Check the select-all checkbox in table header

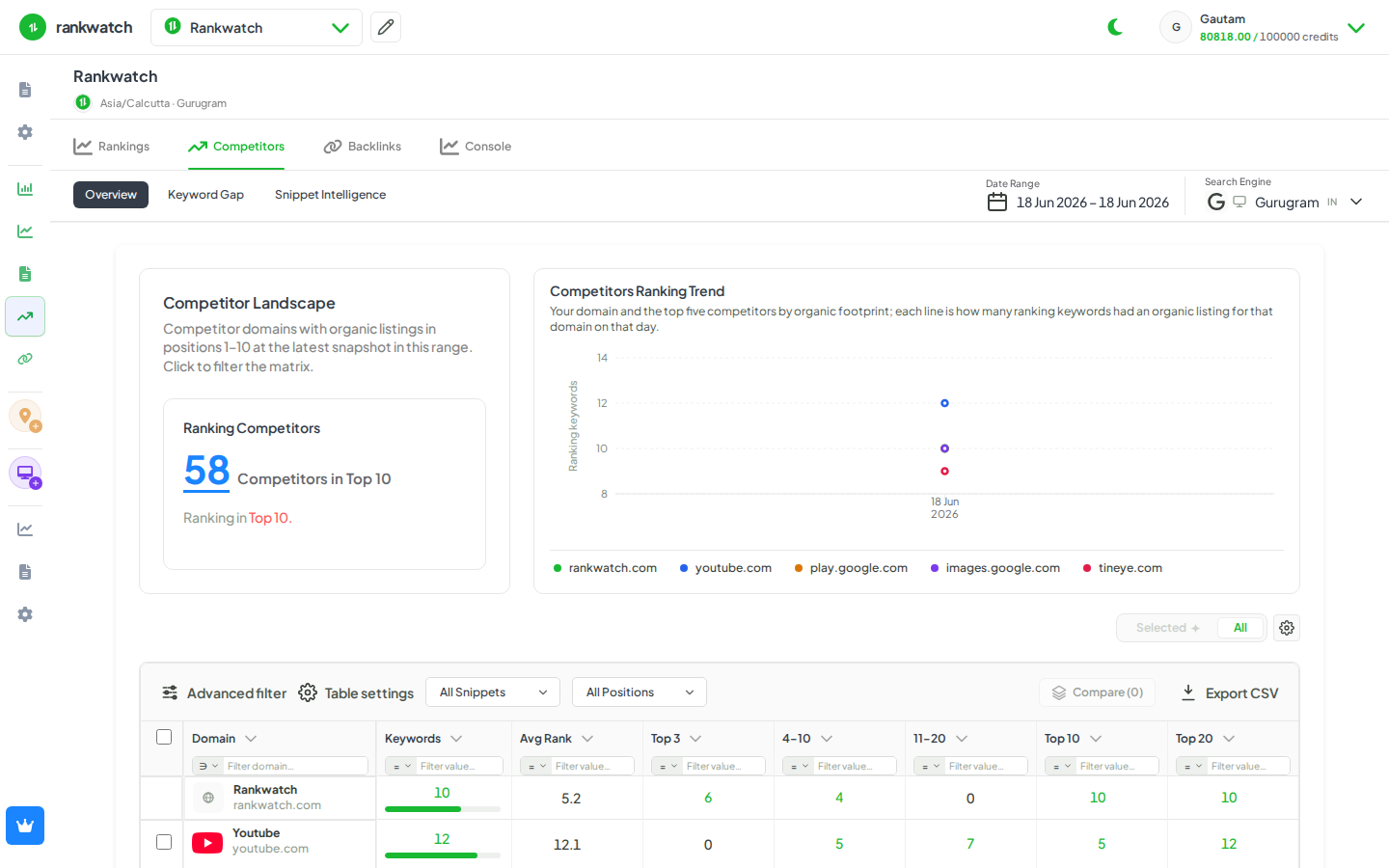[164, 737]
